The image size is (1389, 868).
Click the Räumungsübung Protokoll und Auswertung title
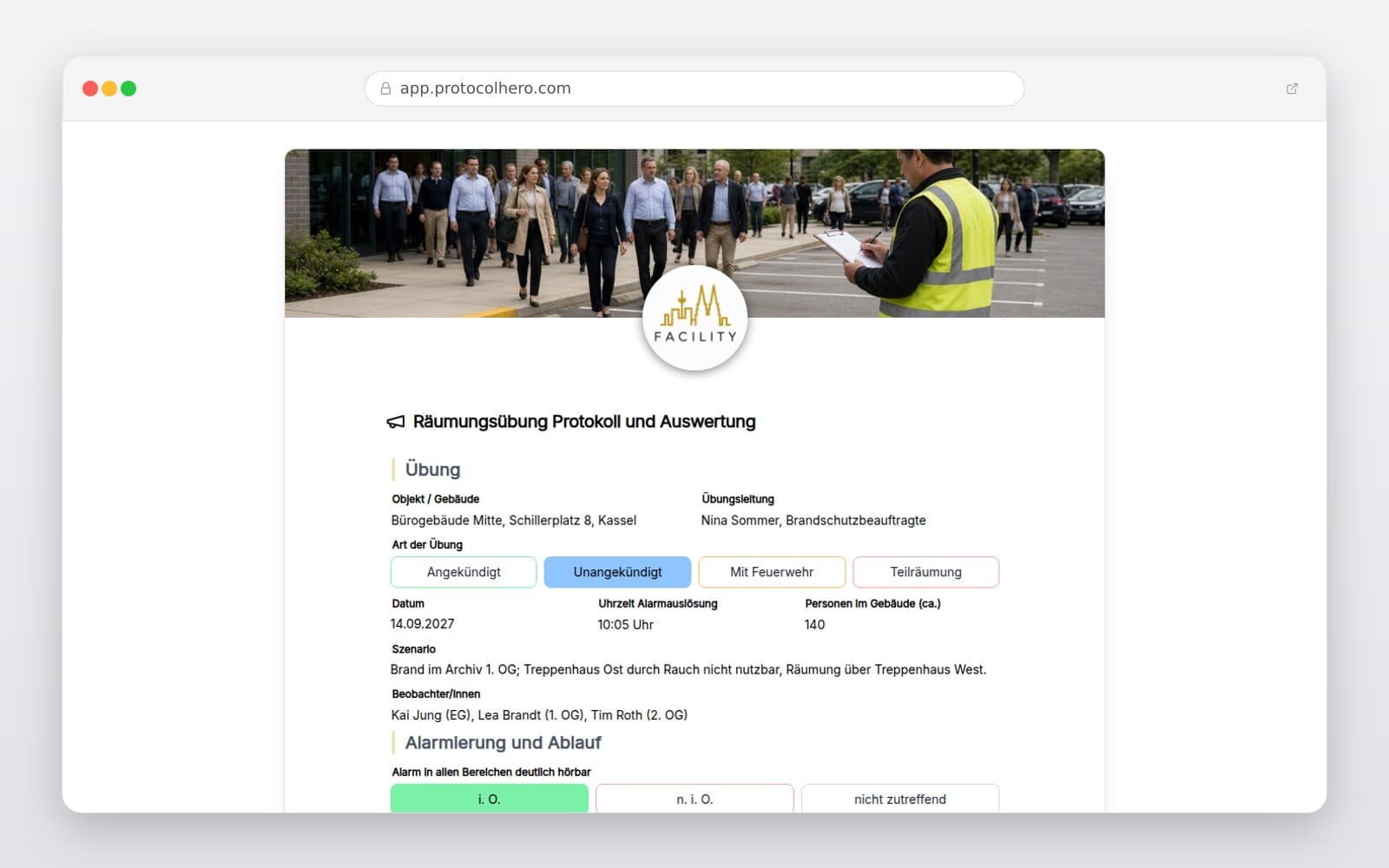pyautogui.click(x=584, y=422)
